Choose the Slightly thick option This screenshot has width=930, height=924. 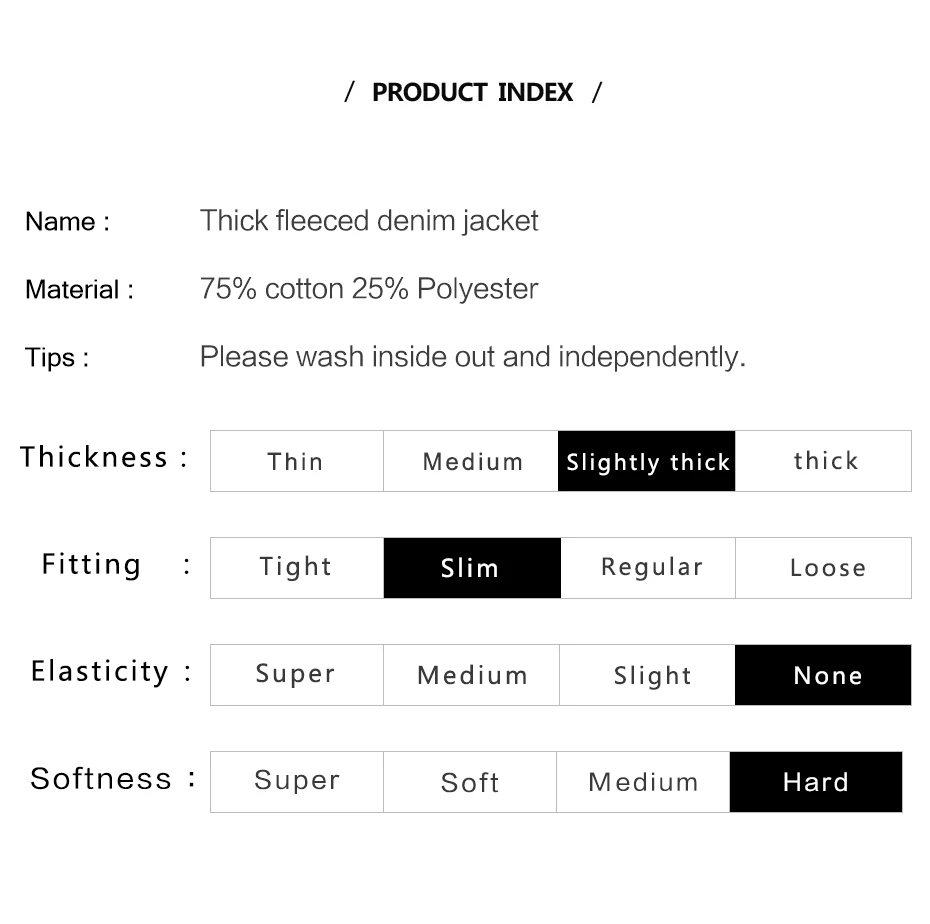click(x=646, y=461)
